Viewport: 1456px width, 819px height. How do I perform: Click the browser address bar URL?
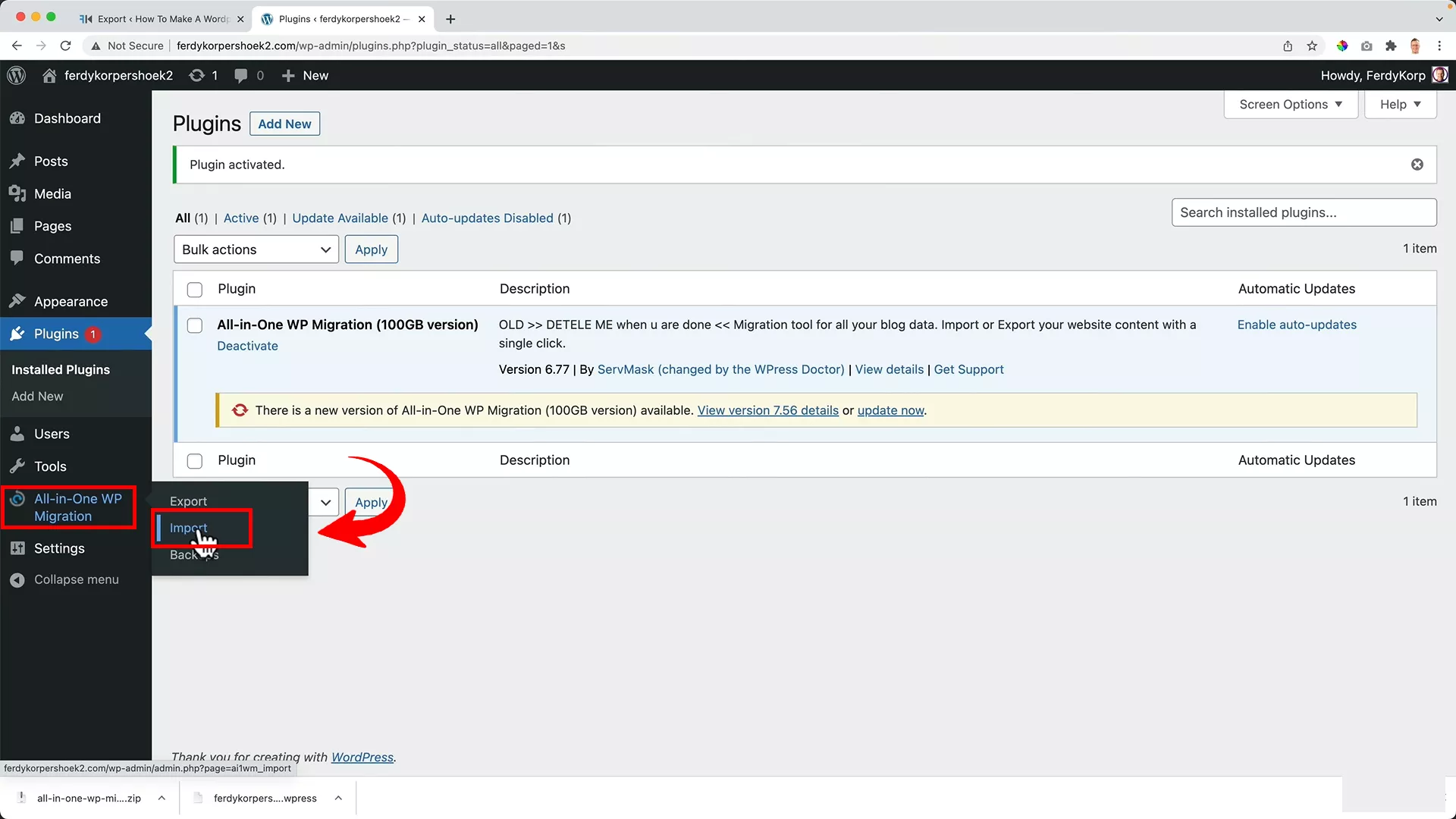point(371,45)
